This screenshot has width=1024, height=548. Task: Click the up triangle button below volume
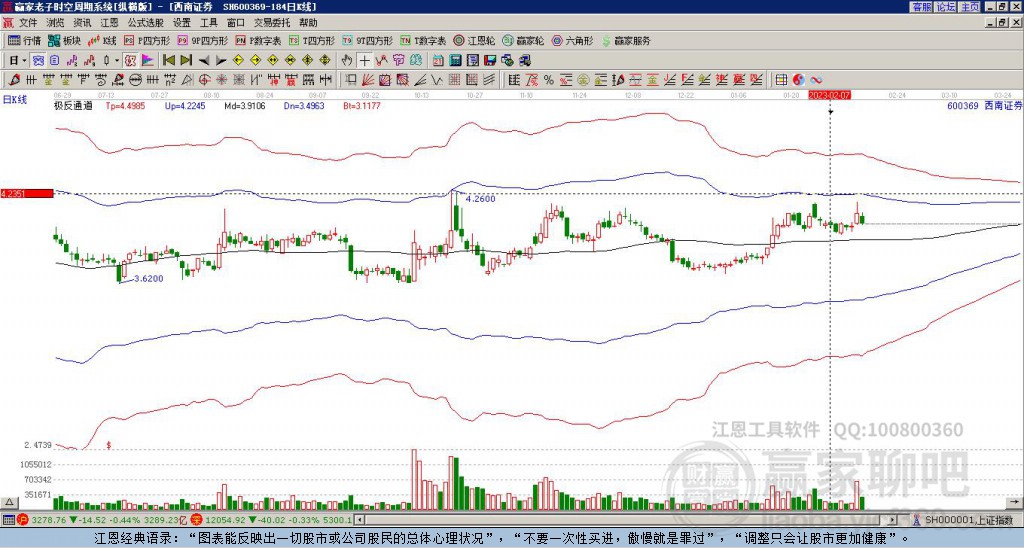(9, 502)
